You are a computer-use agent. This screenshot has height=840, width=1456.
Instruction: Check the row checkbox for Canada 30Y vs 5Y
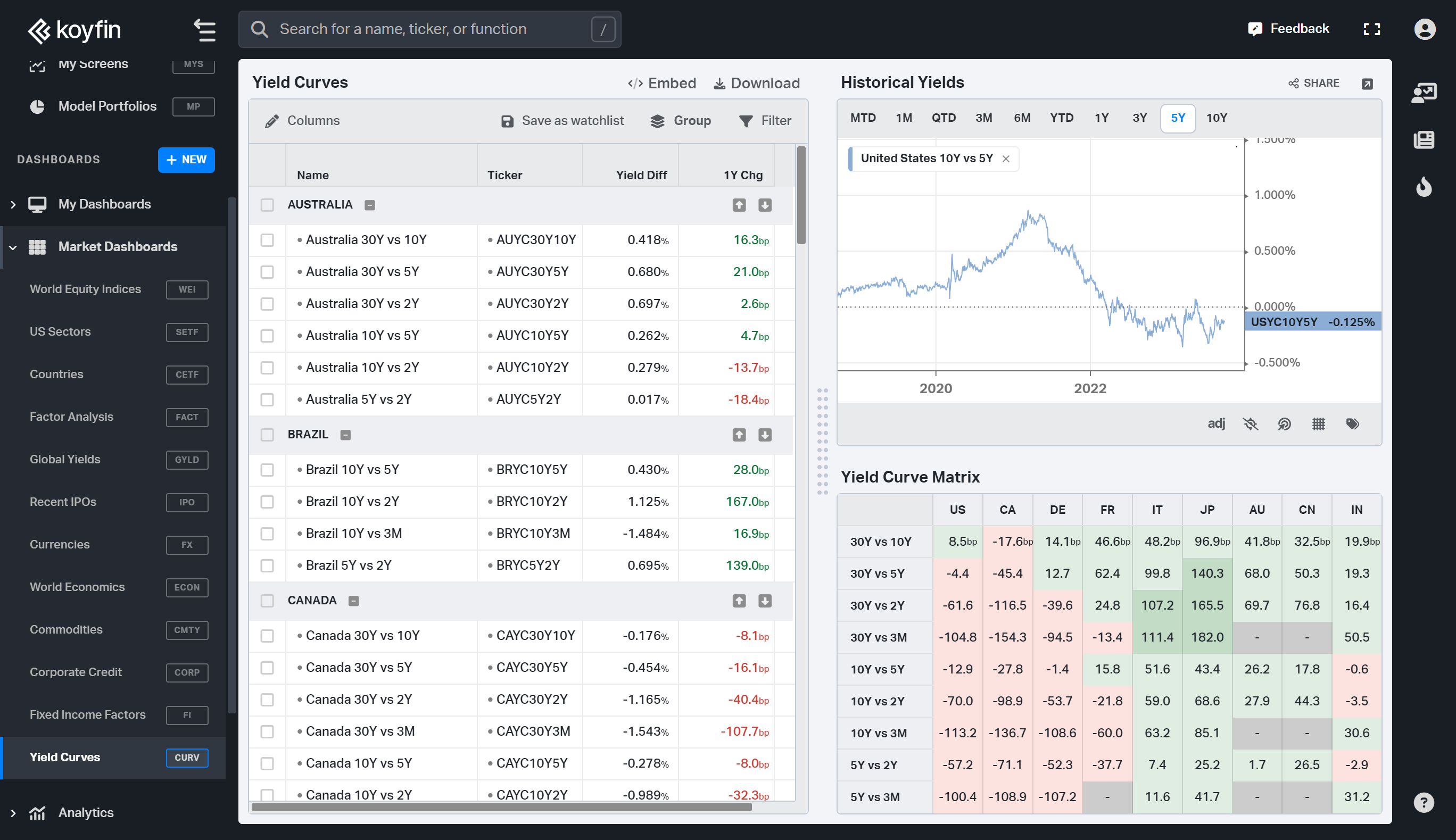[267, 668]
